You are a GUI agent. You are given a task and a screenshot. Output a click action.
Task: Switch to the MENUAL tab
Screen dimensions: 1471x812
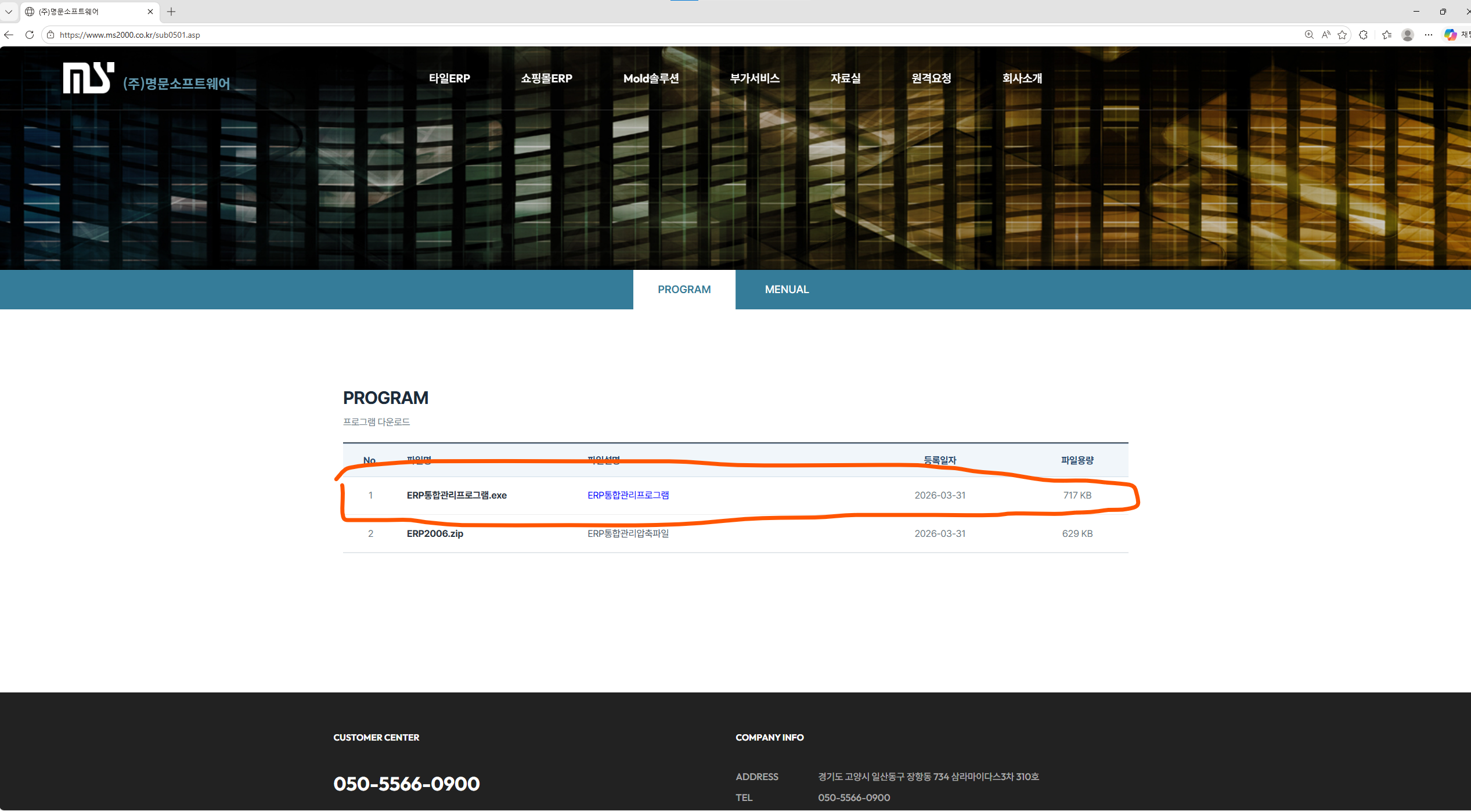coord(787,290)
